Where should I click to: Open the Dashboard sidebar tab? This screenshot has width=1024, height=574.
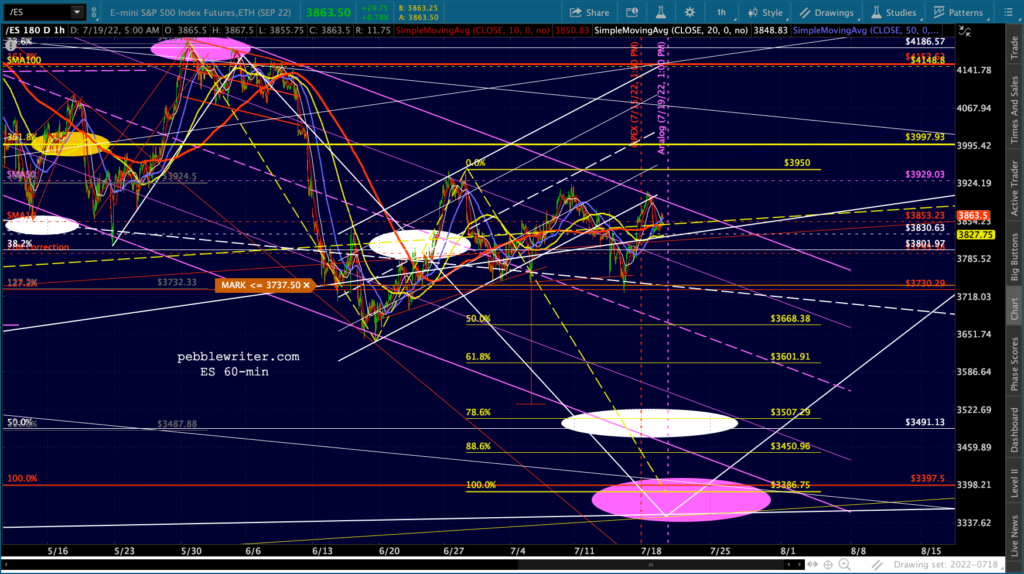(x=1014, y=430)
